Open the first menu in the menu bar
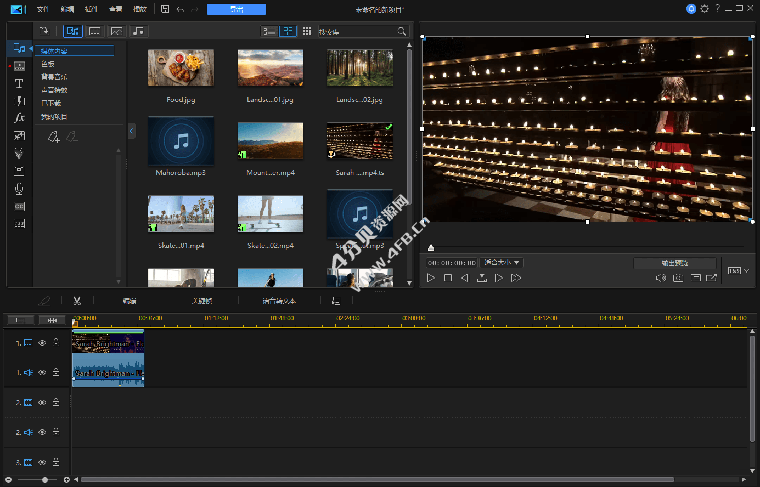This screenshot has width=760, height=487. [42, 9]
